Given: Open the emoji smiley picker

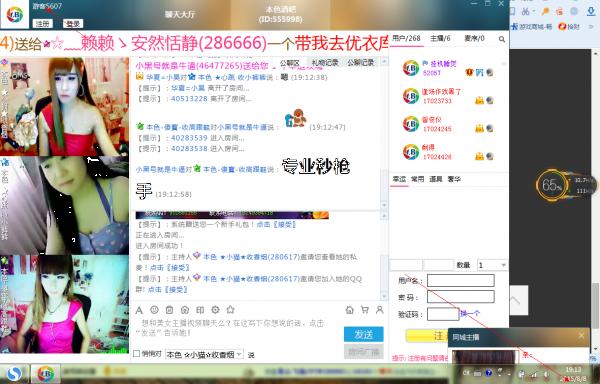Looking at the screenshot, I should [154, 310].
